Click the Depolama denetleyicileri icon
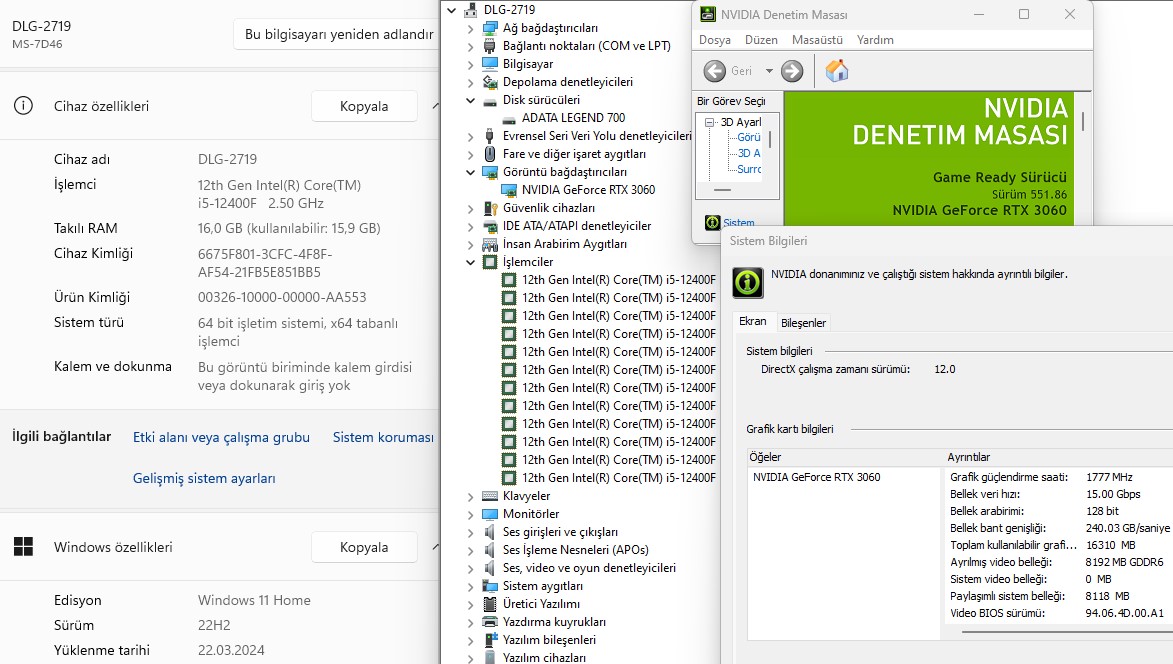The image size is (1173, 664). [x=490, y=82]
